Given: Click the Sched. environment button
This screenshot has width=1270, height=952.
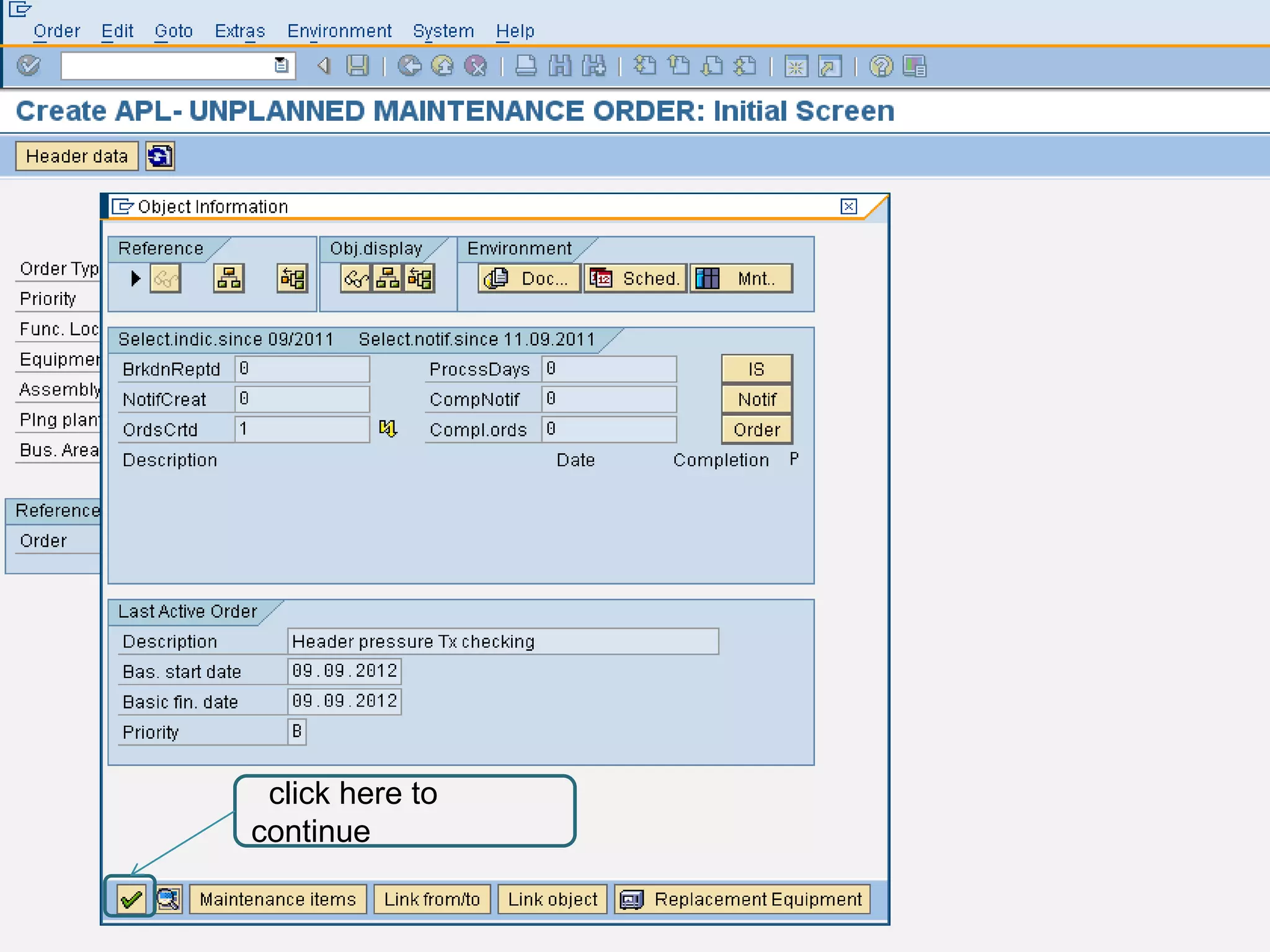Looking at the screenshot, I should (635, 278).
